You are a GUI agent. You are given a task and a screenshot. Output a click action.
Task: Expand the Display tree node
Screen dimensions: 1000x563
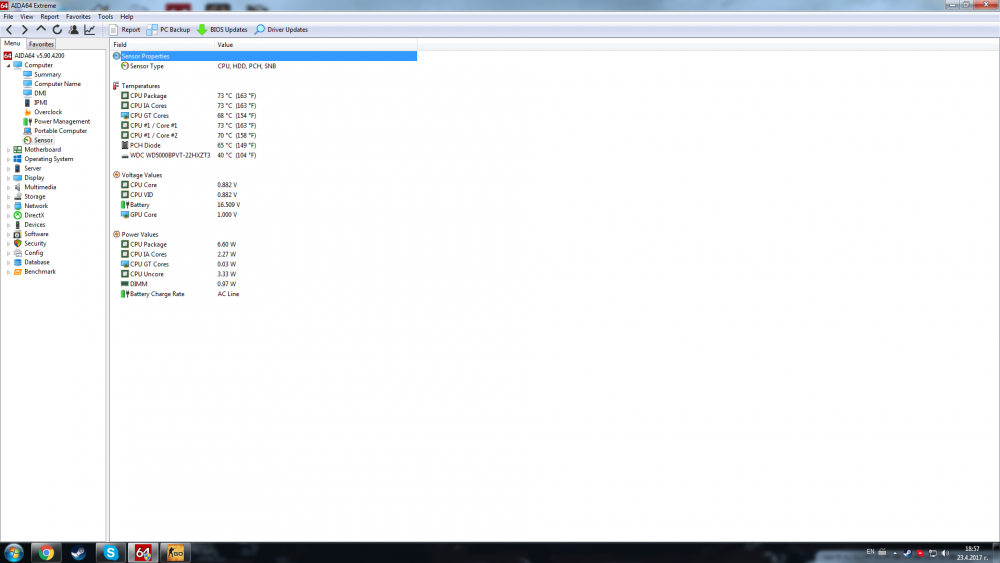coord(8,179)
